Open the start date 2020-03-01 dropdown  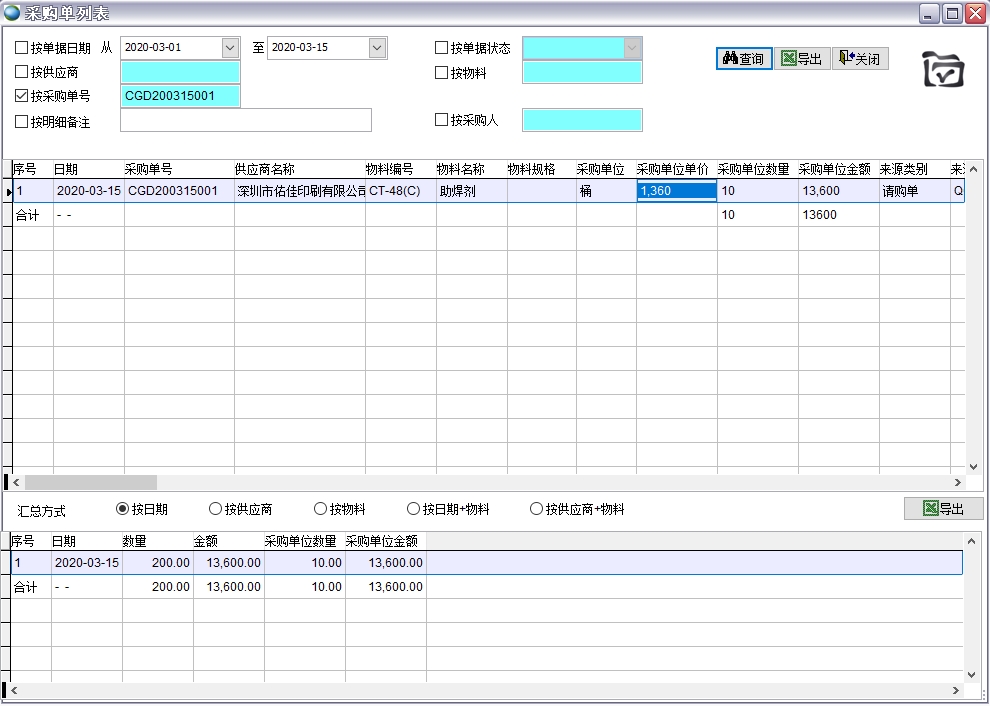[x=230, y=48]
